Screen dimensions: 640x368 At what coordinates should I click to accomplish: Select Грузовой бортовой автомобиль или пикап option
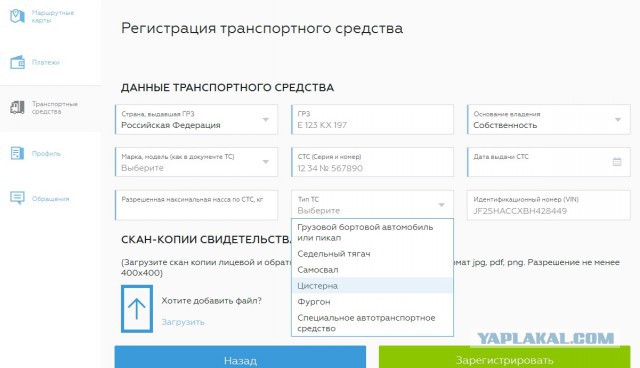pyautogui.click(x=372, y=232)
